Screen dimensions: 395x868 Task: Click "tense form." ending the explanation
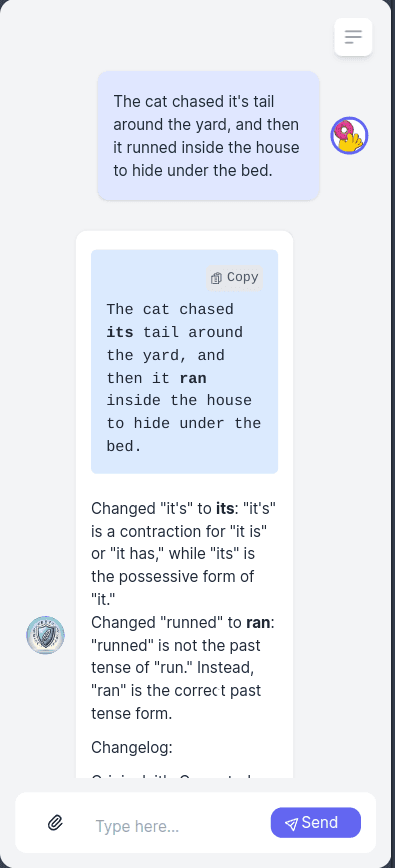(132, 714)
